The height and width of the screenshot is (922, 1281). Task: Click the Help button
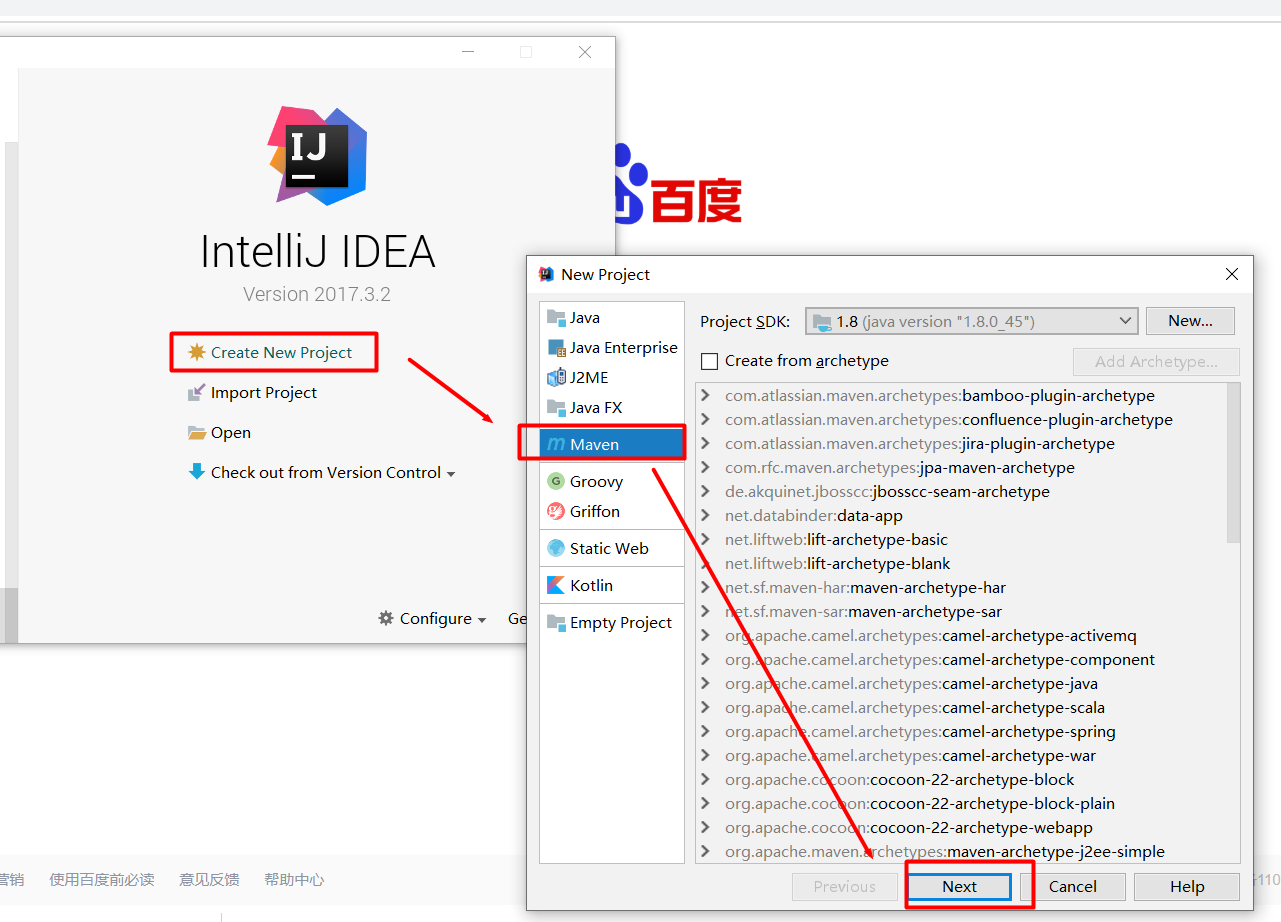point(1187,887)
